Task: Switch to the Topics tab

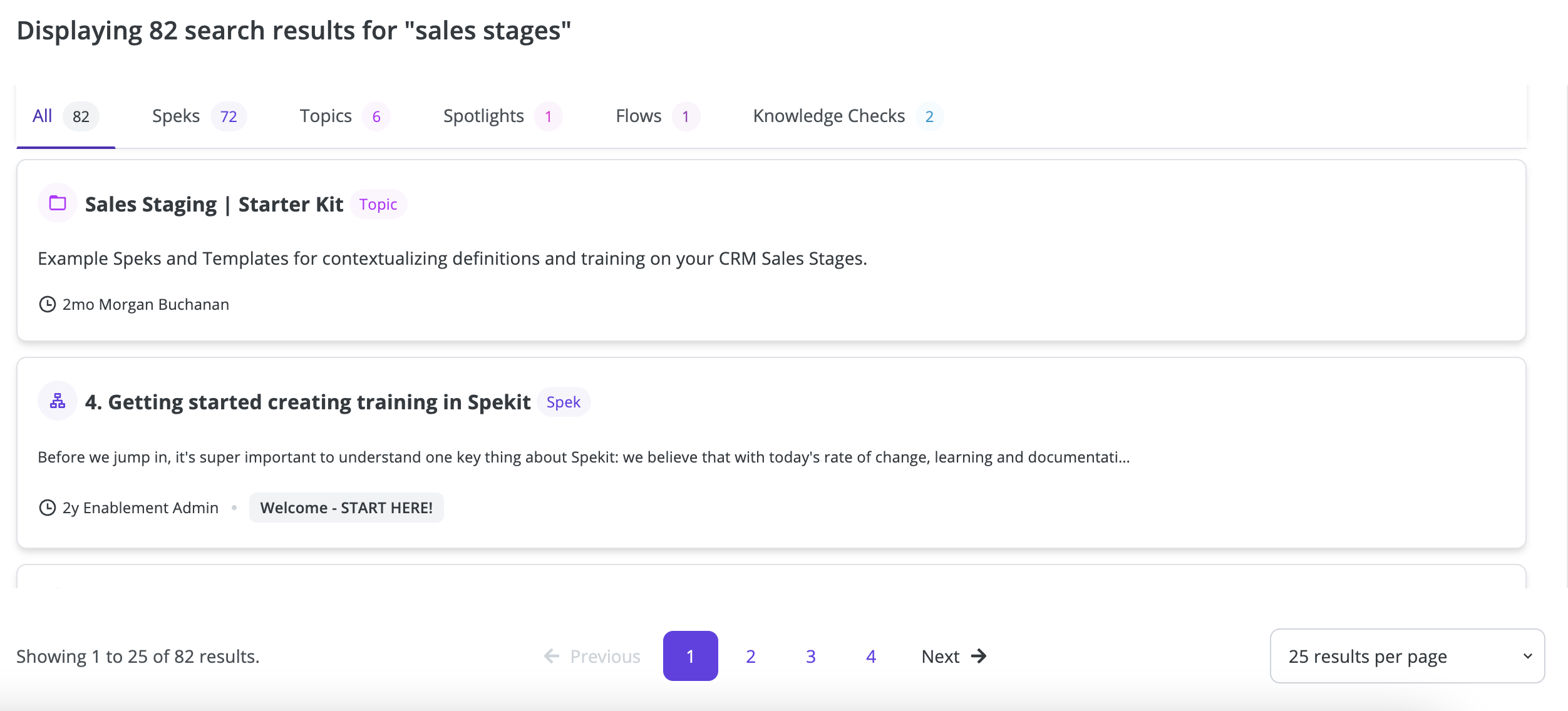Action: click(x=344, y=116)
